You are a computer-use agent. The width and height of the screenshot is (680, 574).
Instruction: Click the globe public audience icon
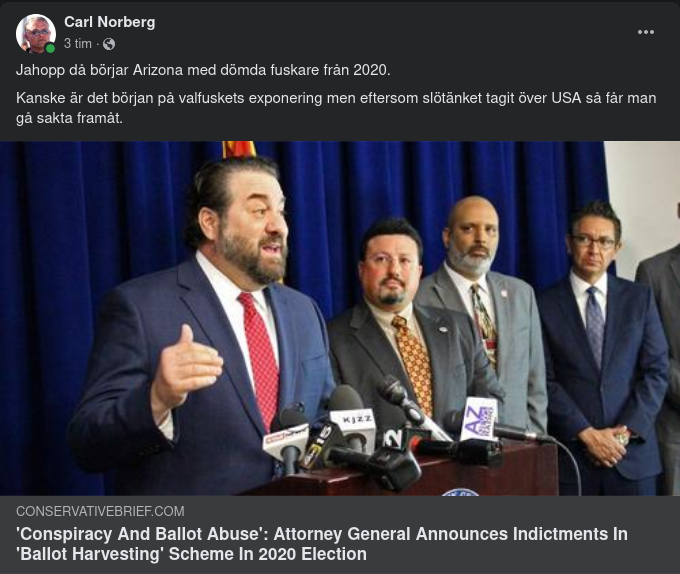(109, 44)
